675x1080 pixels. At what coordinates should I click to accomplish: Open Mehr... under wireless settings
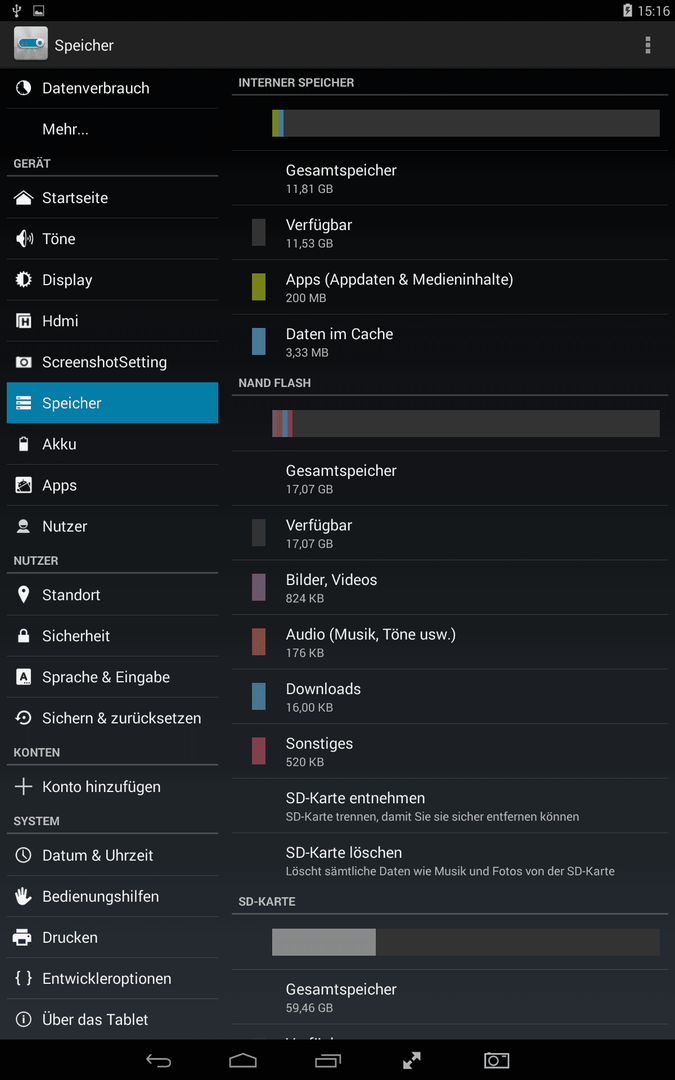112,129
